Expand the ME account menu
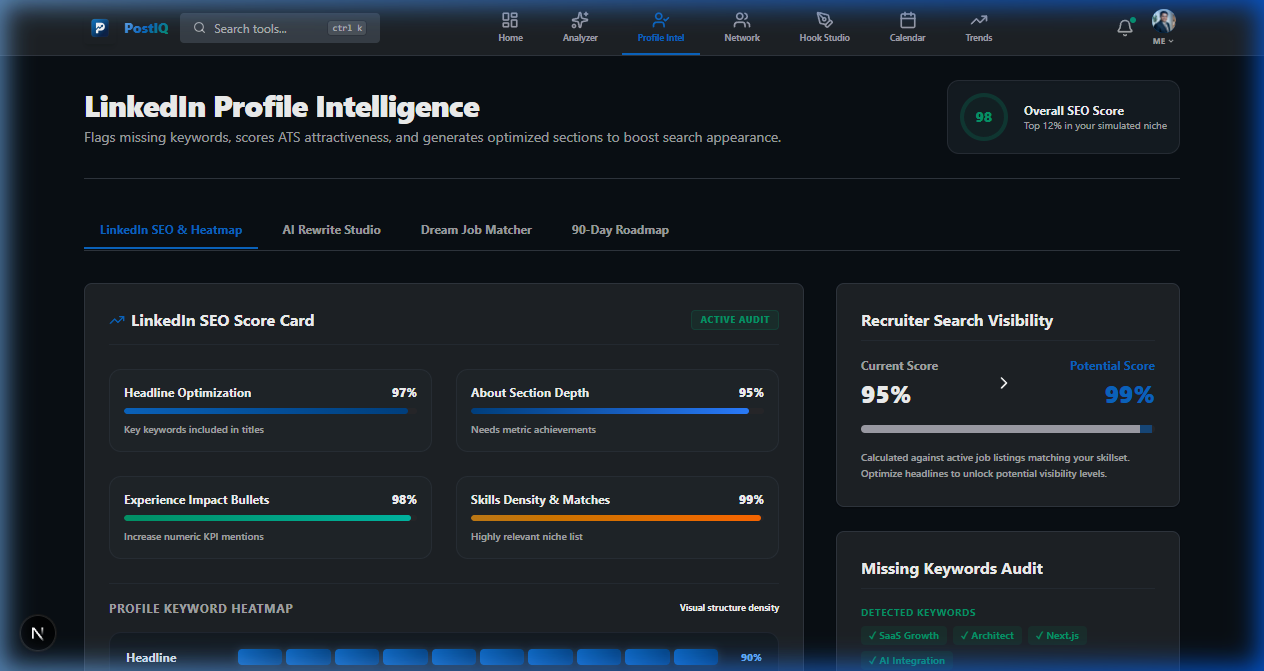 [x=1163, y=41]
